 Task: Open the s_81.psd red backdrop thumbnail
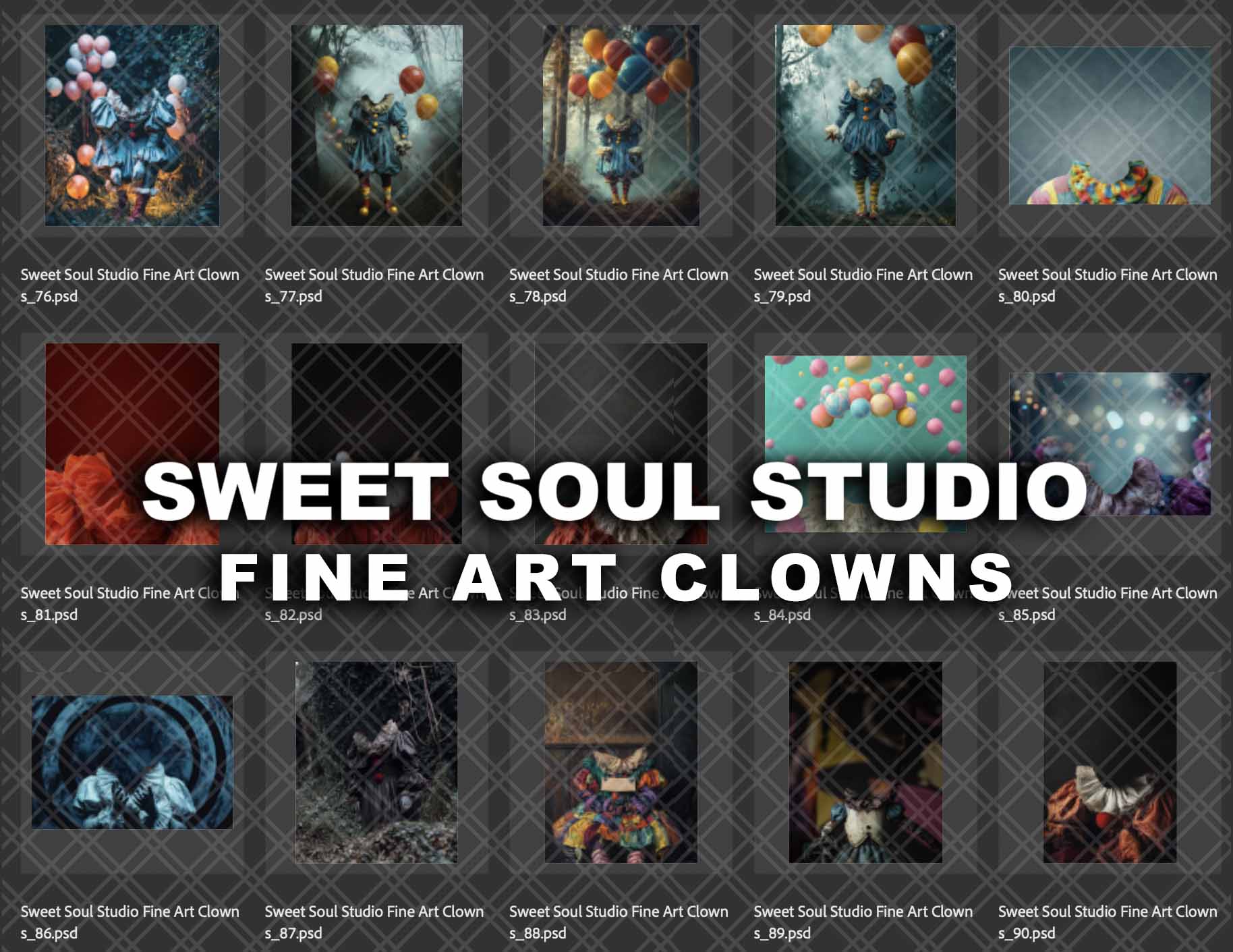[132, 444]
